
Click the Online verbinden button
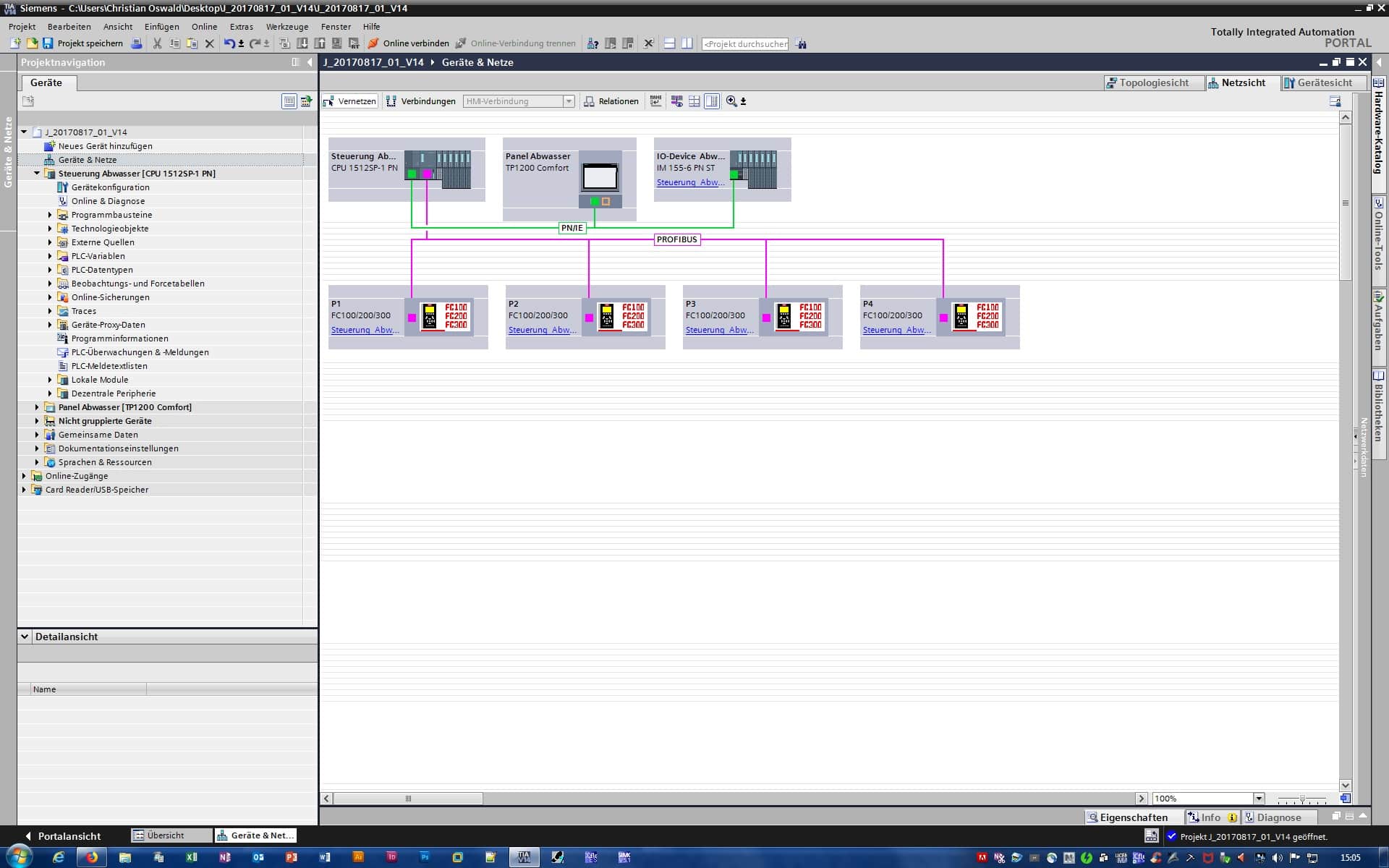pyautogui.click(x=409, y=43)
